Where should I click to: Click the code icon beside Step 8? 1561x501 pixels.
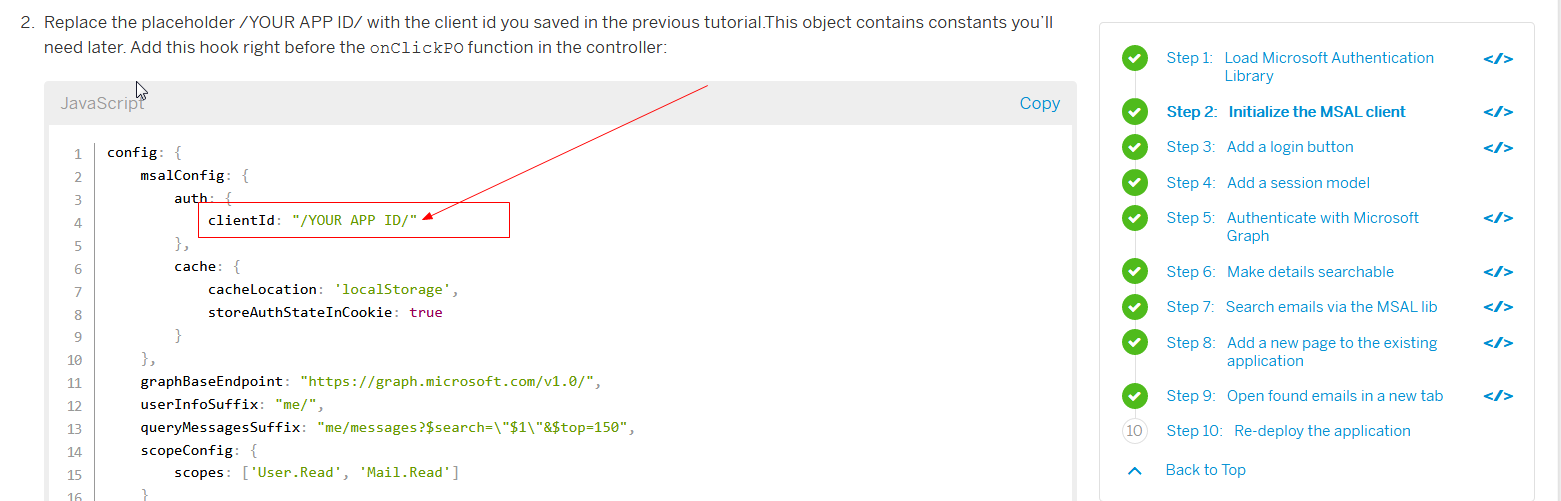(x=1498, y=343)
